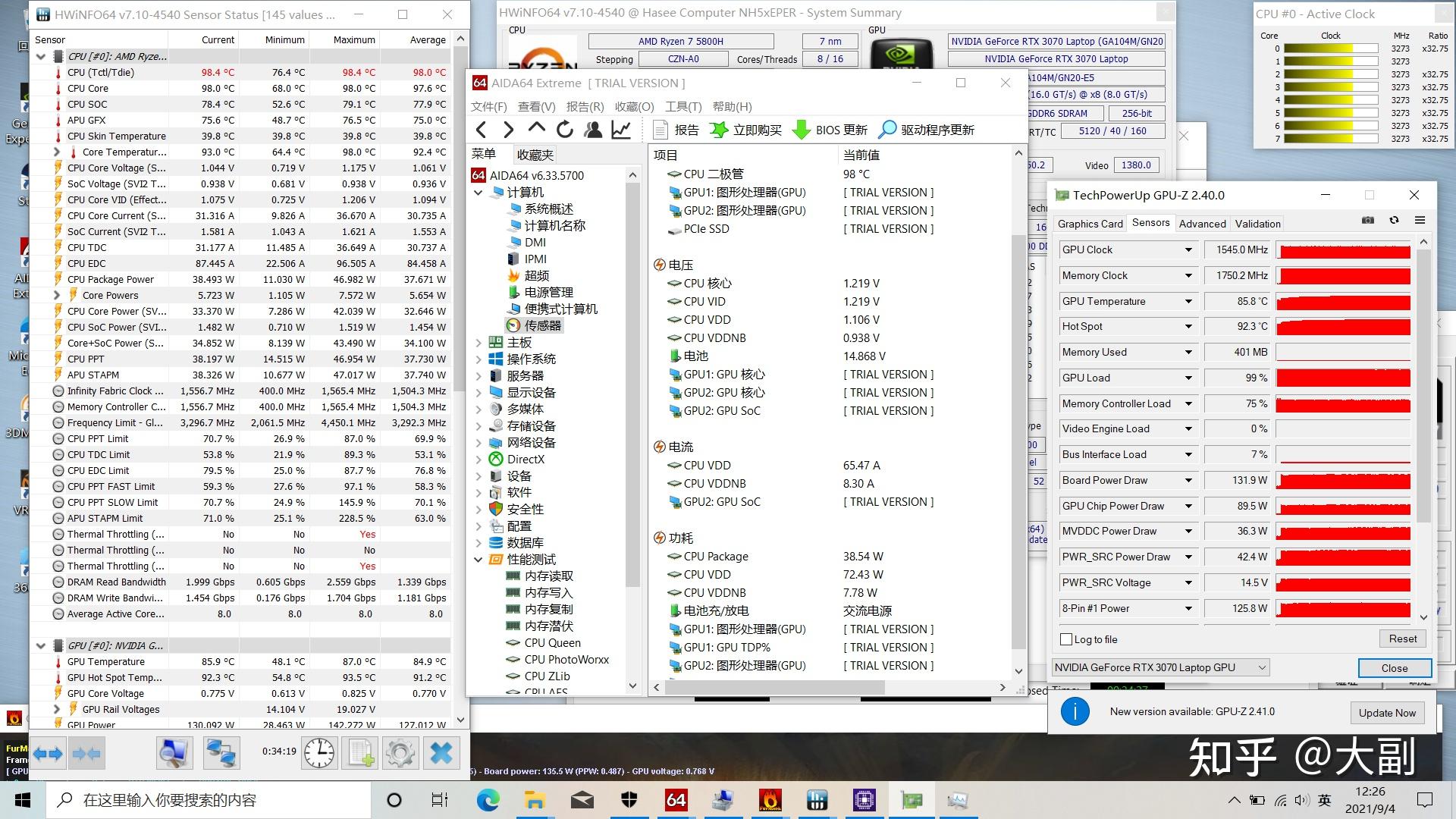Click Update Now for GPU-Z 2.41.0
This screenshot has height=819, width=1456.
click(x=1387, y=713)
